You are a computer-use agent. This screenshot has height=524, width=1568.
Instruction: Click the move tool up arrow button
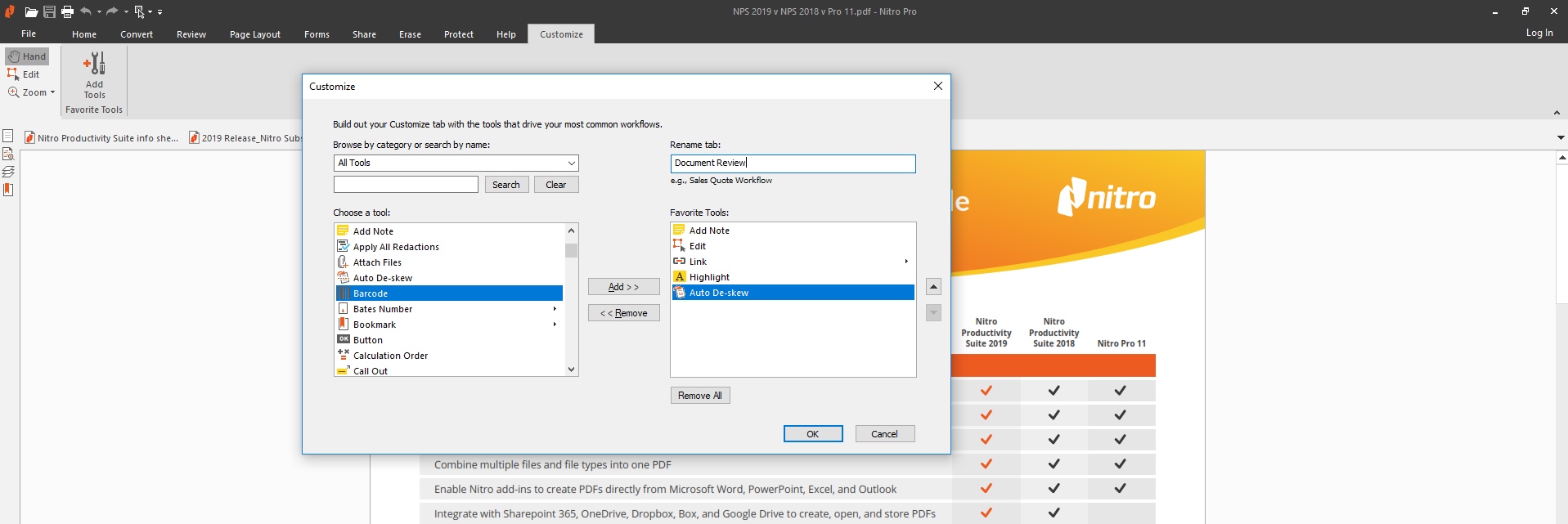tap(933, 286)
